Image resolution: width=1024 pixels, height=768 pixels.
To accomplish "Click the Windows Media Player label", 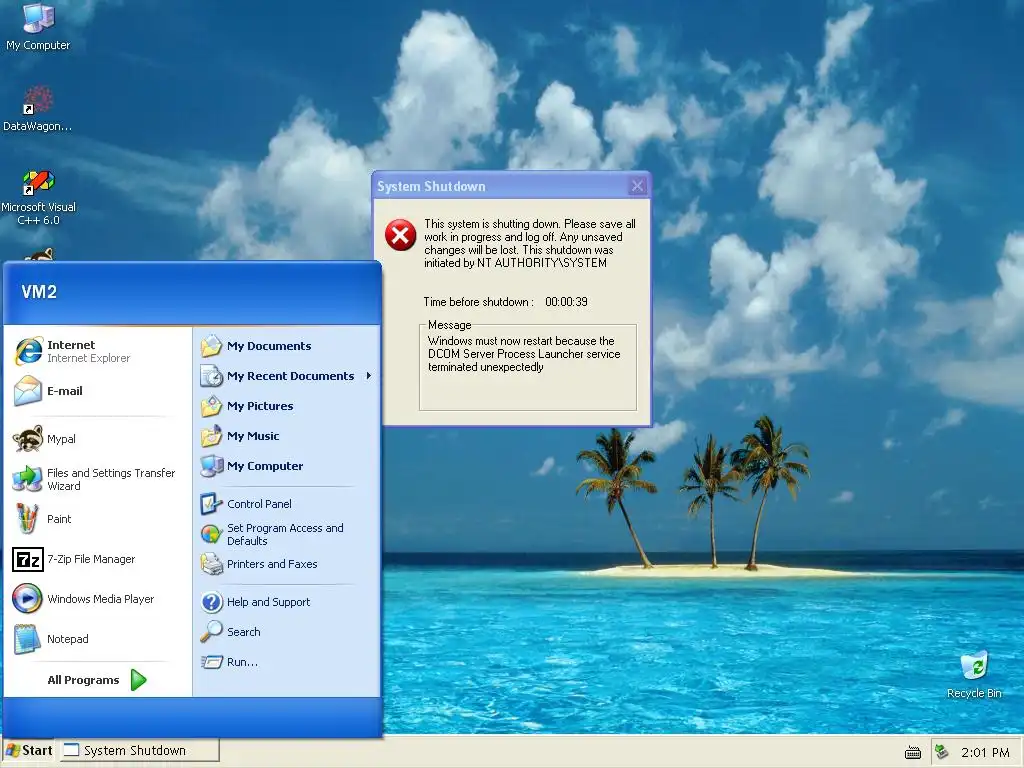I will 101,599.
